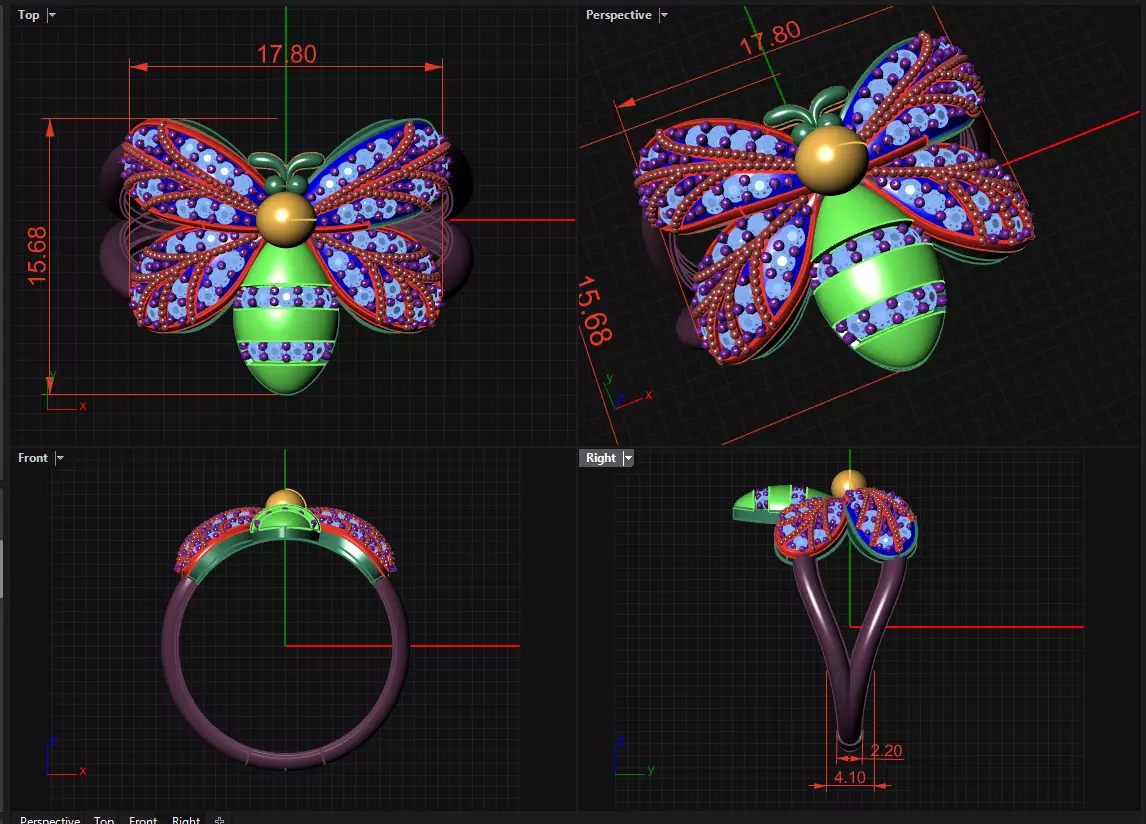Open the Perspective viewport dropdown arrow
Screen dimensions: 1146x824
pos(664,15)
